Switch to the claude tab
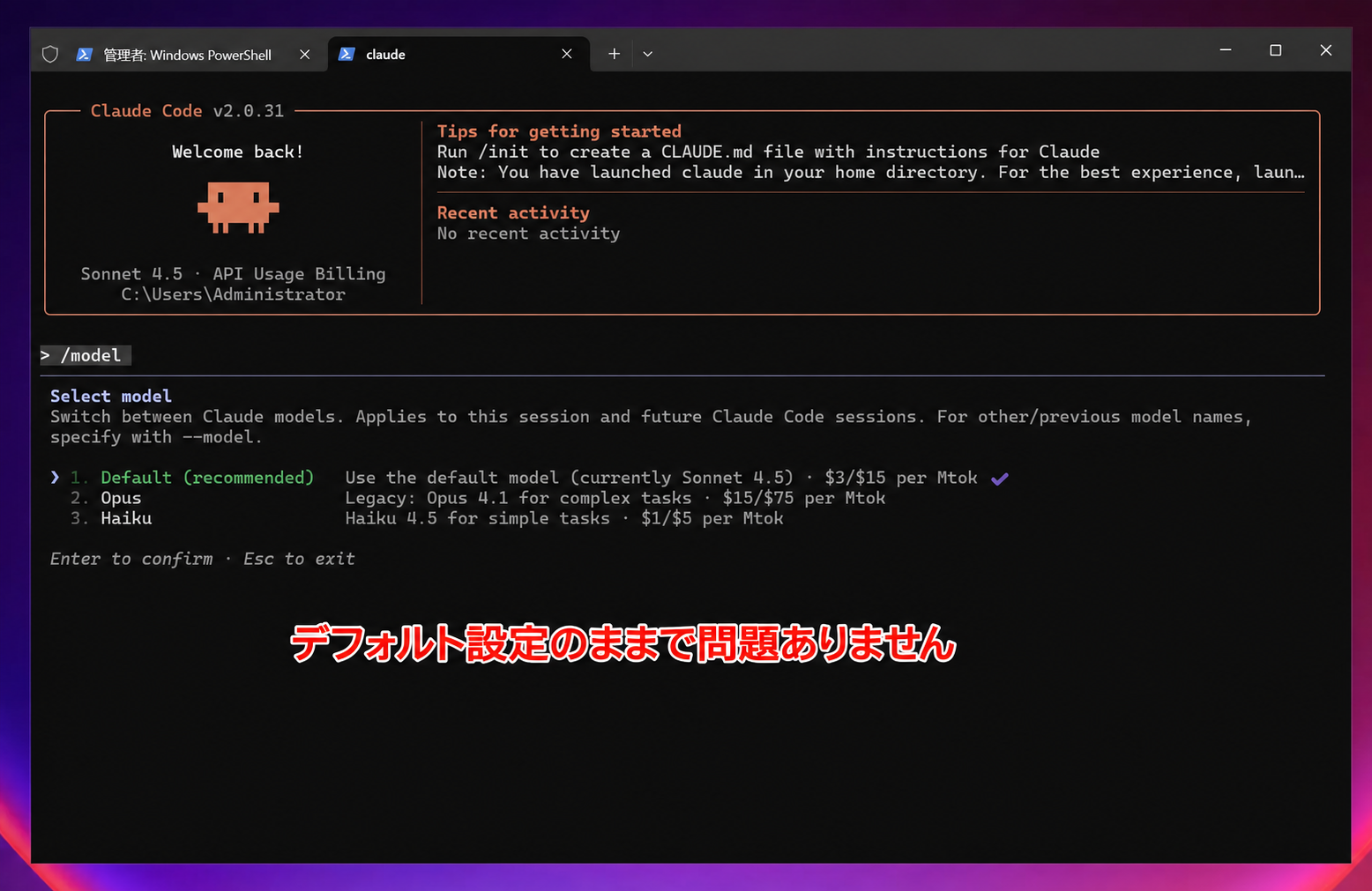 (x=459, y=54)
